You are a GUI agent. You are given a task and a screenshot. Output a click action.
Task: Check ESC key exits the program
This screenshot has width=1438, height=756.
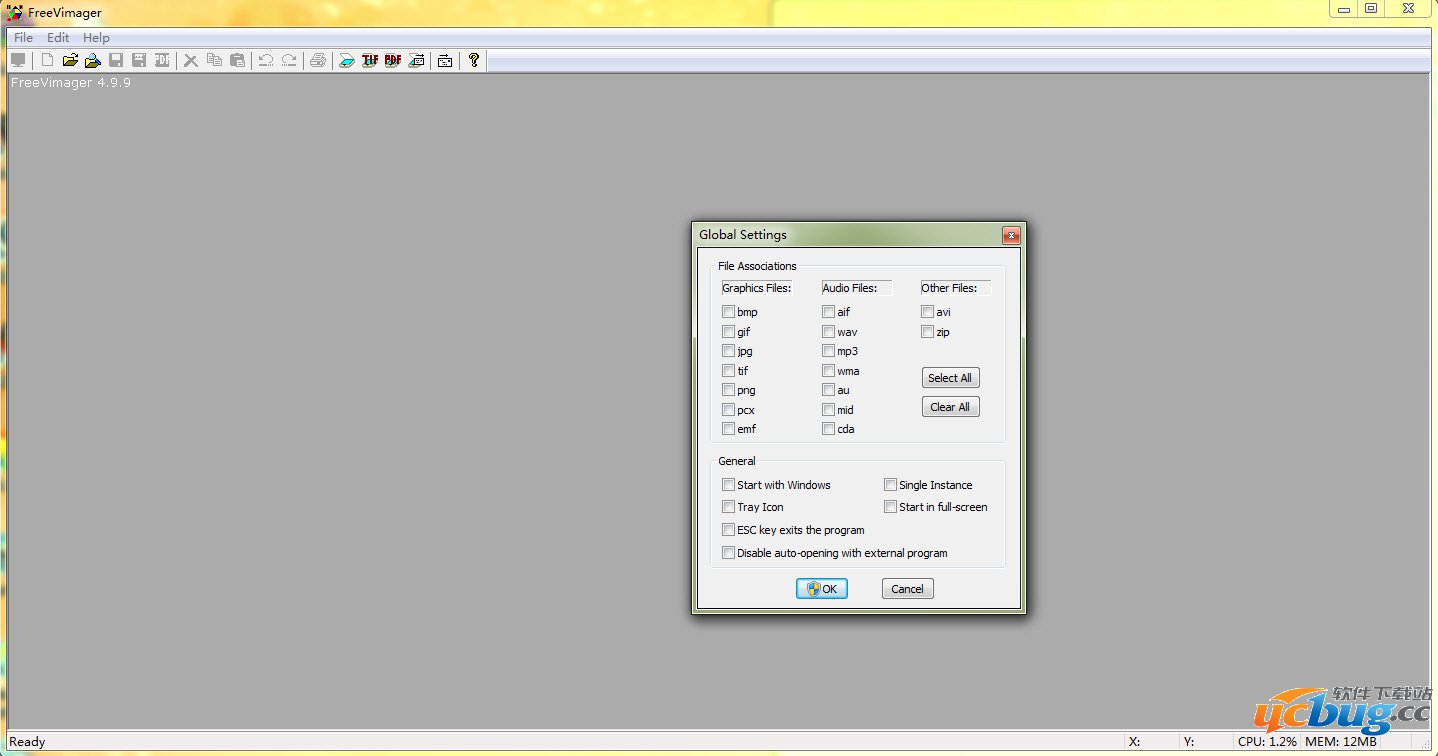pos(728,530)
